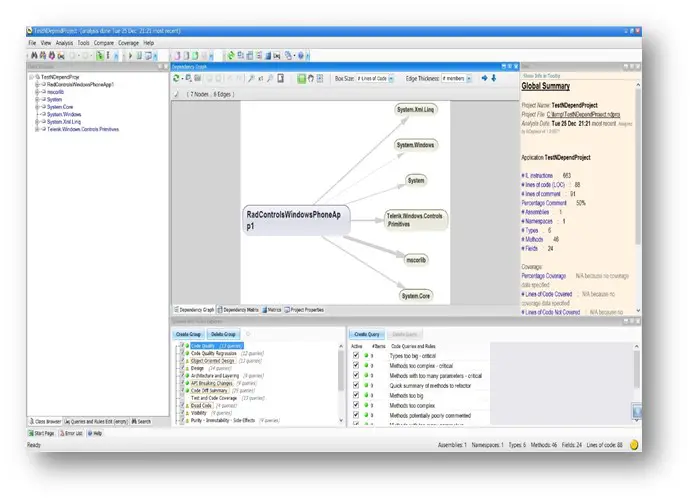Toggle 'Methods potentially poorly commented' checkbox
694x504 pixels.
356,415
